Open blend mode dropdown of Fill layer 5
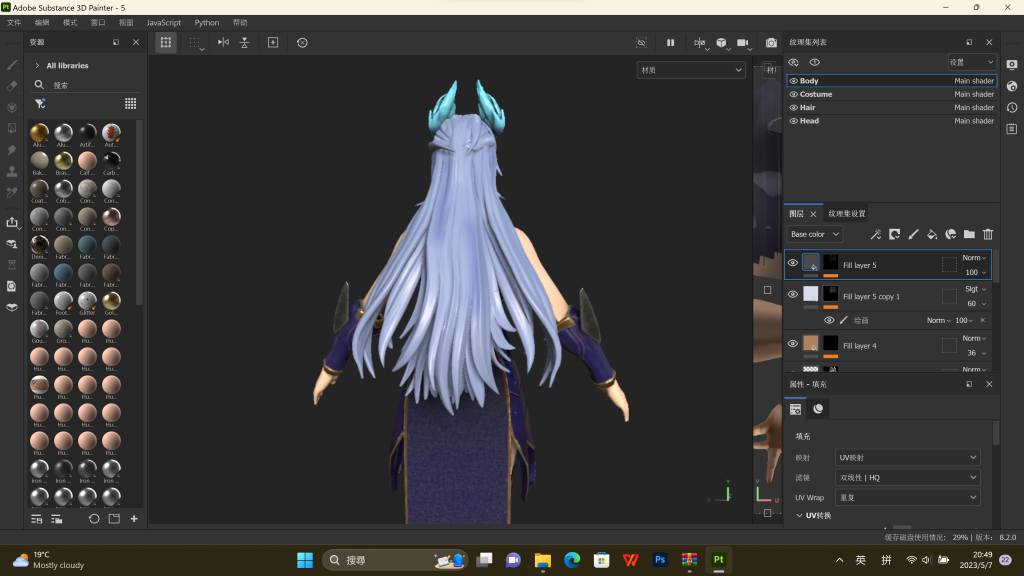 pos(974,258)
